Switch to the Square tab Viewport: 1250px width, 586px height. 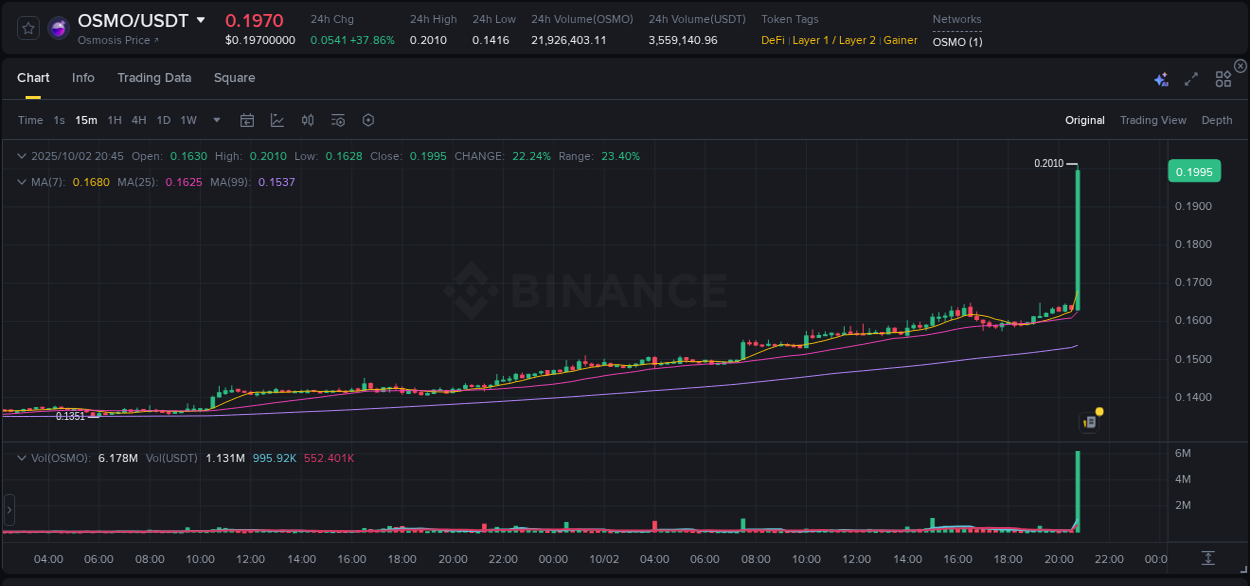click(x=234, y=77)
